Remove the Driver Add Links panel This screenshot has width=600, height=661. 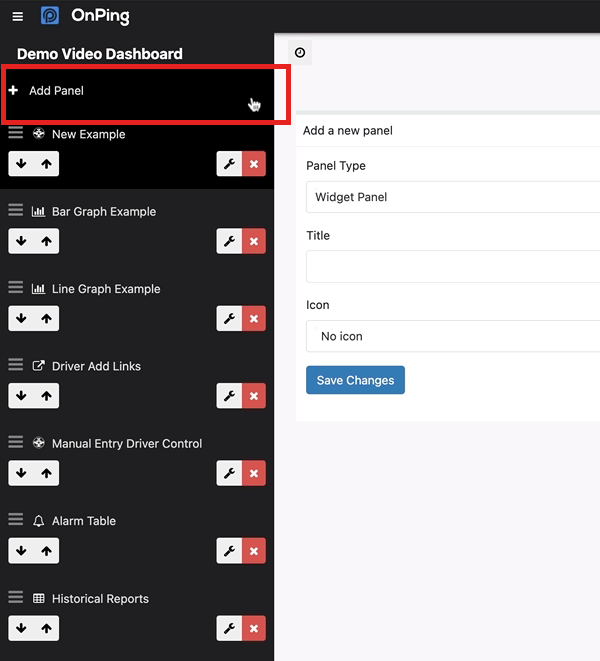254,396
